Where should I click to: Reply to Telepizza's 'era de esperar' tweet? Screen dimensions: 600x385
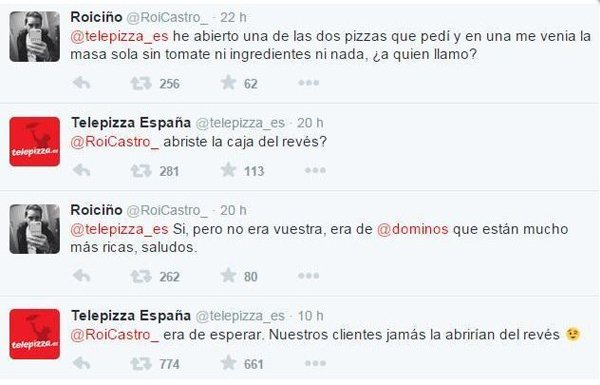[x=81, y=363]
